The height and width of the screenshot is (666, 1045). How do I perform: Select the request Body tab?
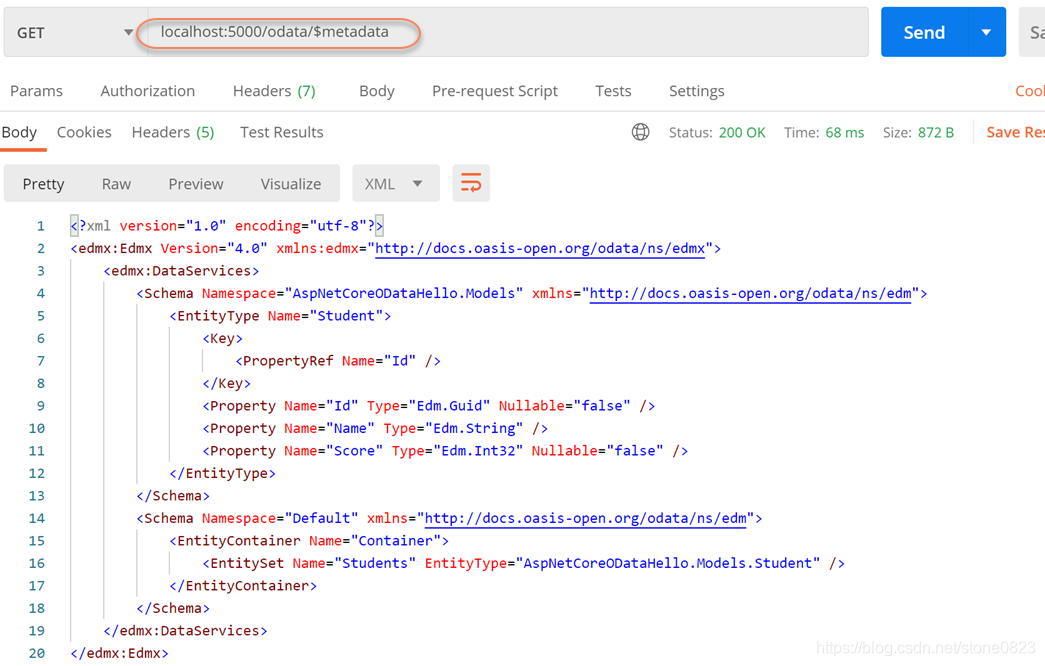pos(377,91)
